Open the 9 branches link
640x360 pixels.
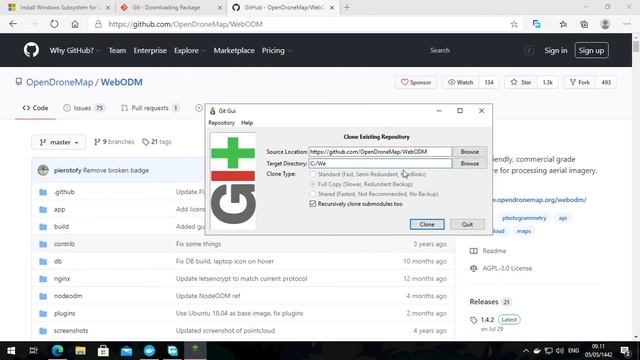(x=114, y=142)
